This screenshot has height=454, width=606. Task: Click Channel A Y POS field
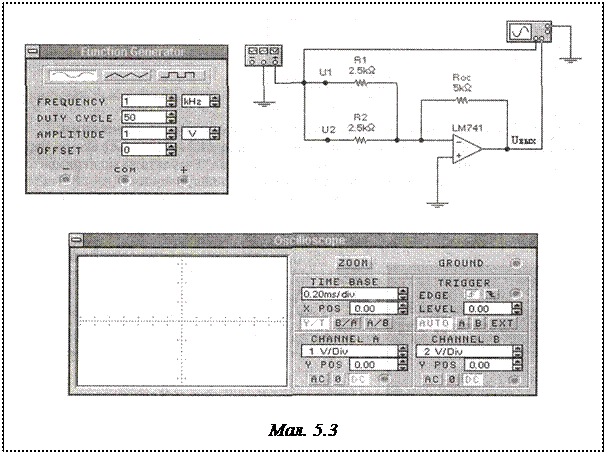(373, 365)
